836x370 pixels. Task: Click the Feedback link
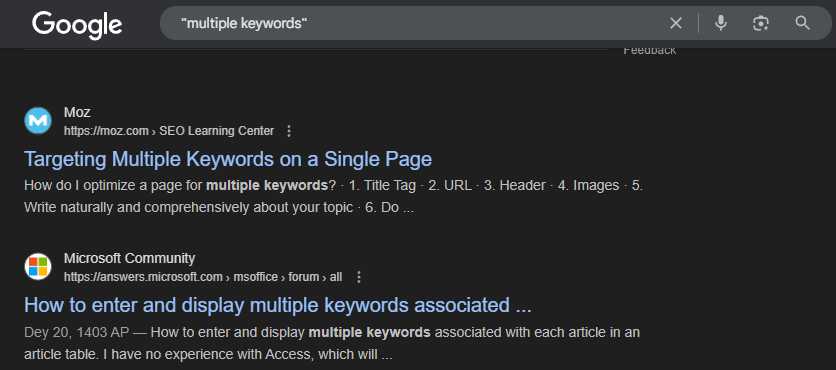coord(649,51)
